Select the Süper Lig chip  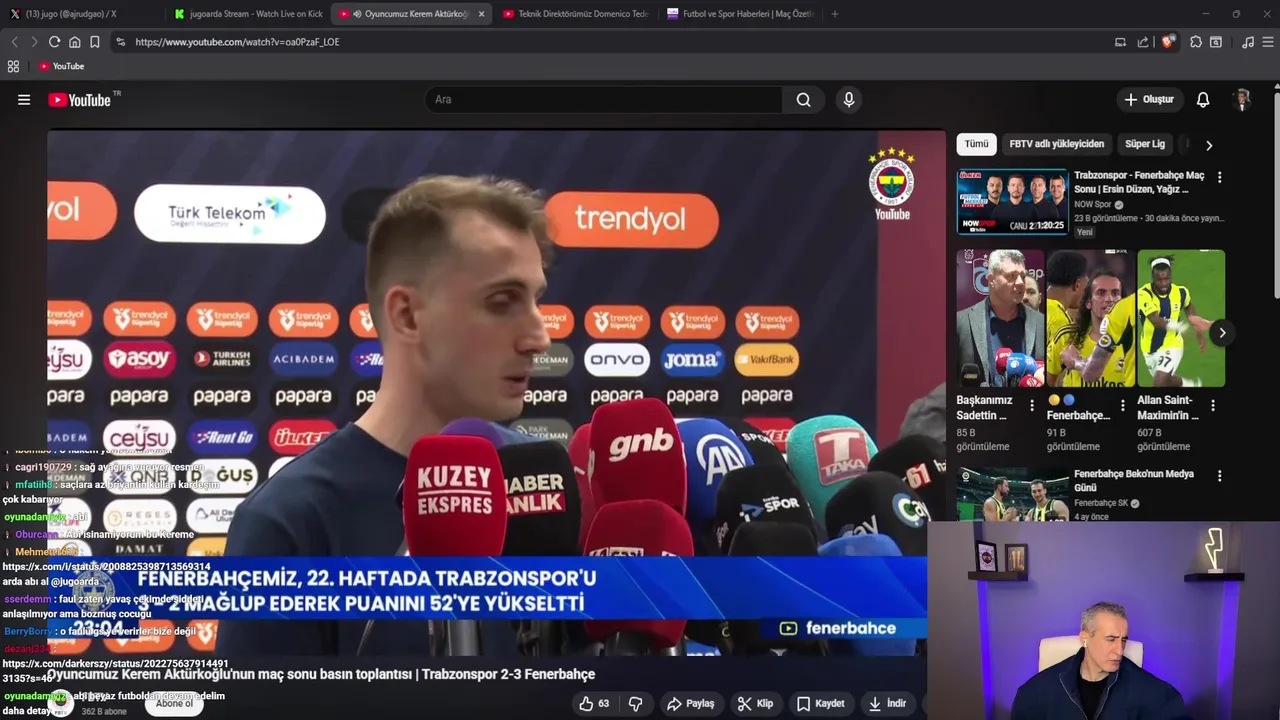[x=1145, y=144]
